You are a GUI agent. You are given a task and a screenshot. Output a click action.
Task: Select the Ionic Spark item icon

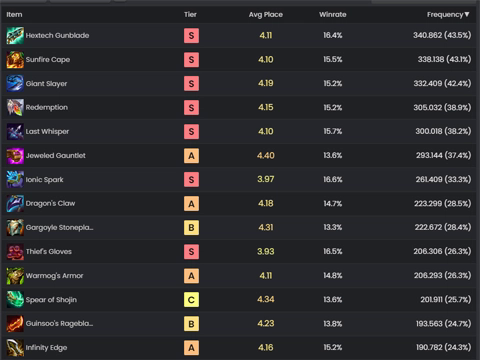15,179
